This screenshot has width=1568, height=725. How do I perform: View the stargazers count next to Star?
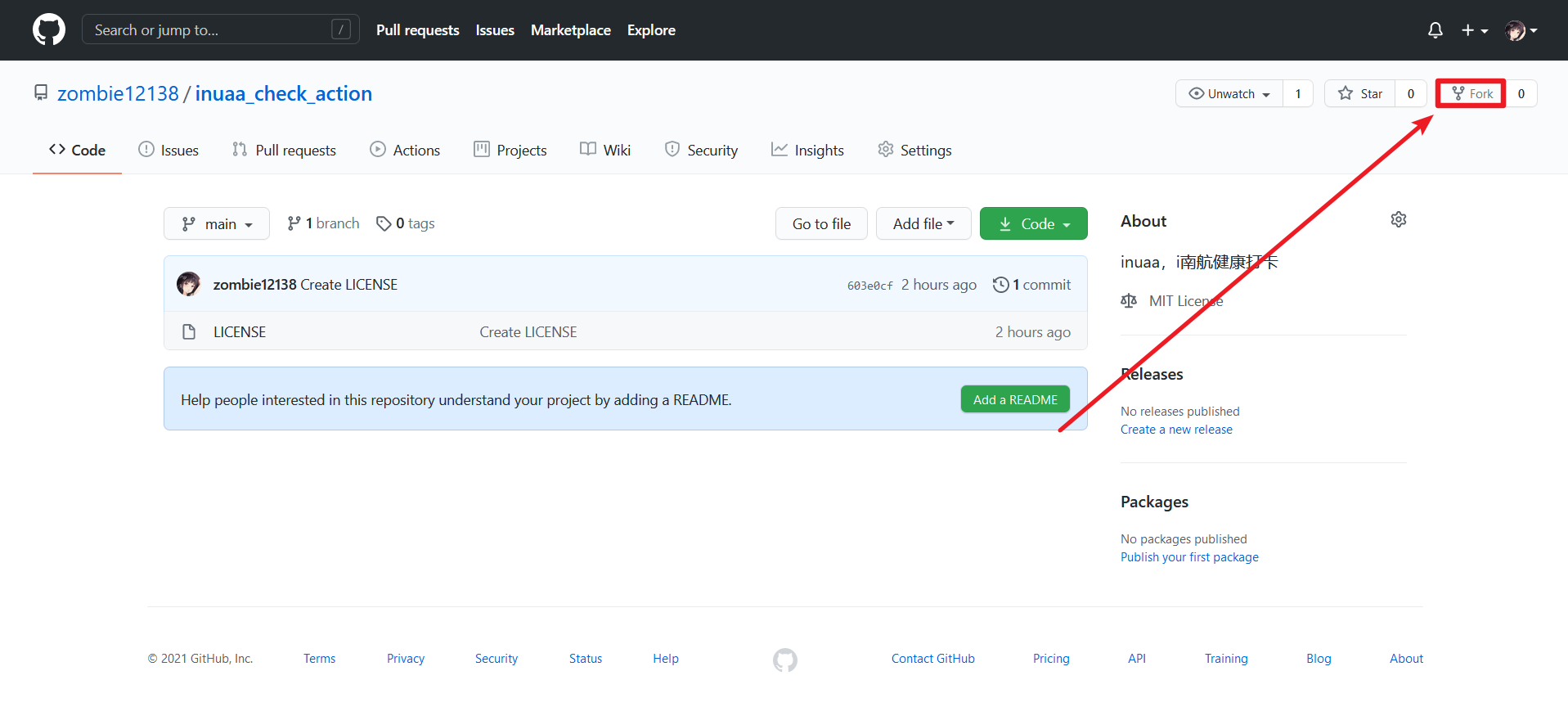click(1411, 93)
